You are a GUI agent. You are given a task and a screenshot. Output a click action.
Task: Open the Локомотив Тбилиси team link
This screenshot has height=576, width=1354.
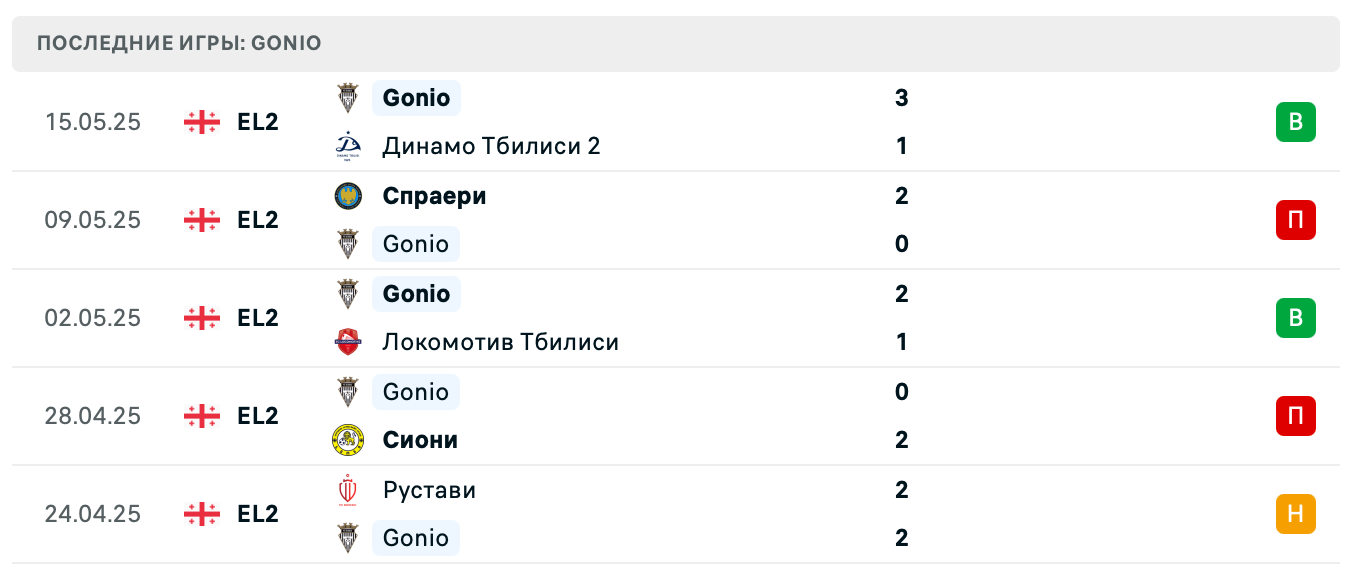coord(500,343)
